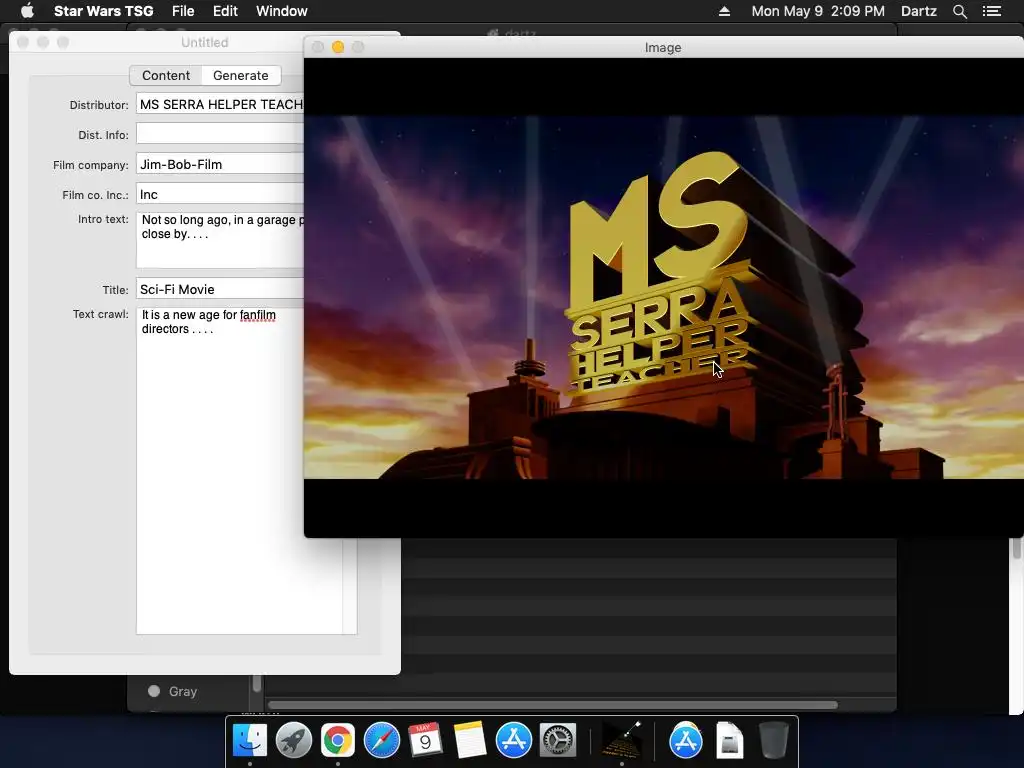Launch Safari from the Dock

point(381,741)
